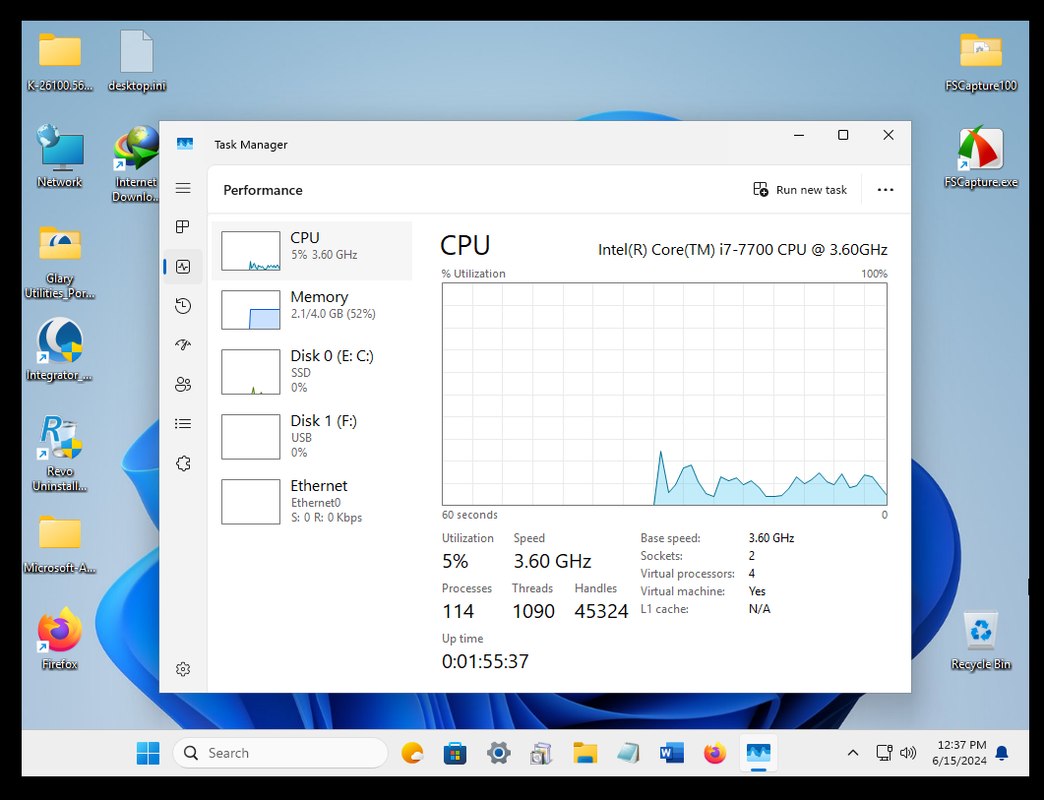Click the Virtual processors 4 value
This screenshot has width=1044, height=800.
tap(752, 573)
